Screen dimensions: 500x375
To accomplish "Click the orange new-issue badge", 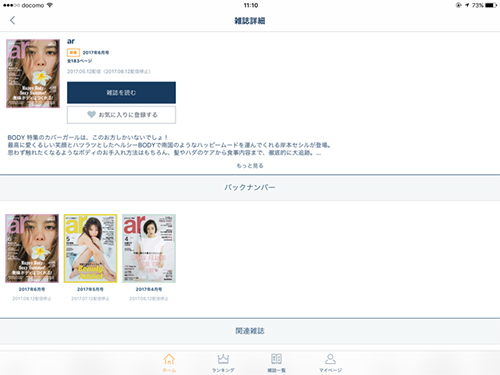I will point(73,52).
